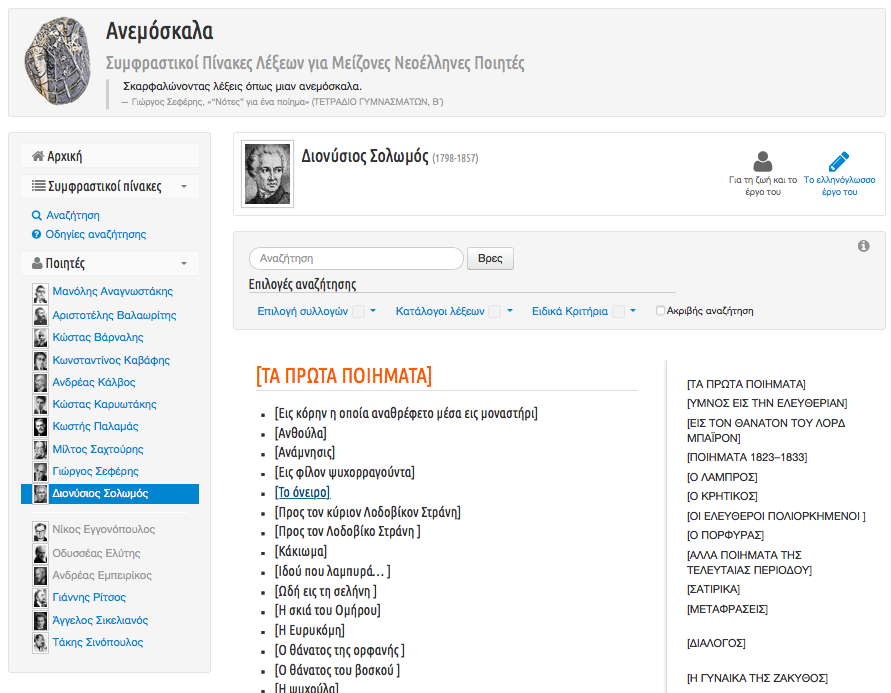Select Γιώργος Σεφέρης in poets list
Viewport: 891px width, 693px height.
click(x=95, y=471)
